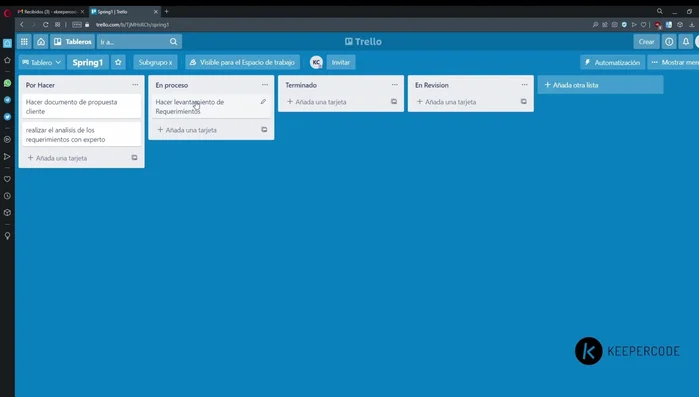
Task: Open the information icon in Trello header
Action: point(669,41)
